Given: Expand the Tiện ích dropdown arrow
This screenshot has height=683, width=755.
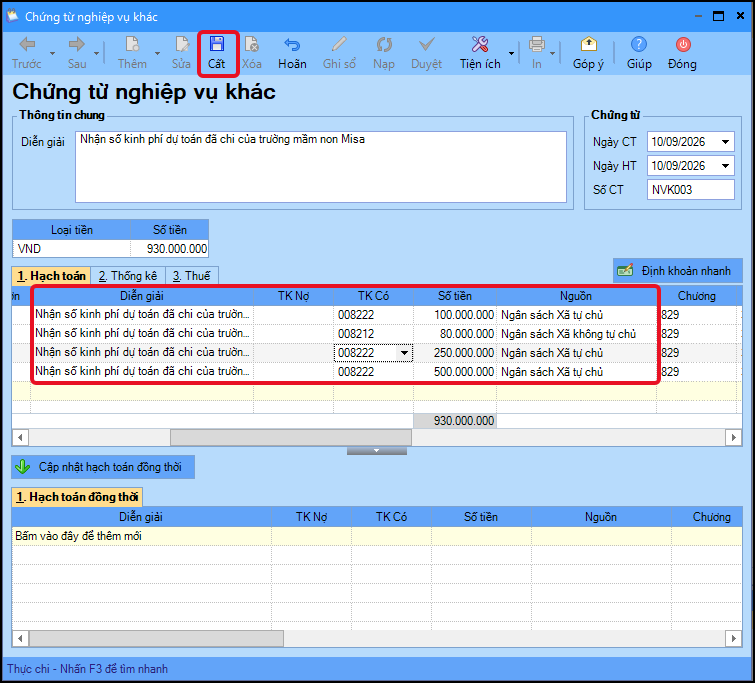Looking at the screenshot, I should 511,53.
